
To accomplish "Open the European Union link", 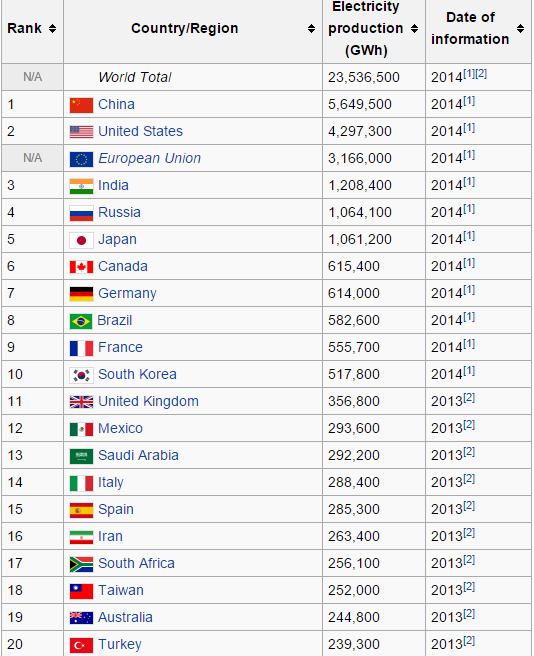I will tap(149, 158).
